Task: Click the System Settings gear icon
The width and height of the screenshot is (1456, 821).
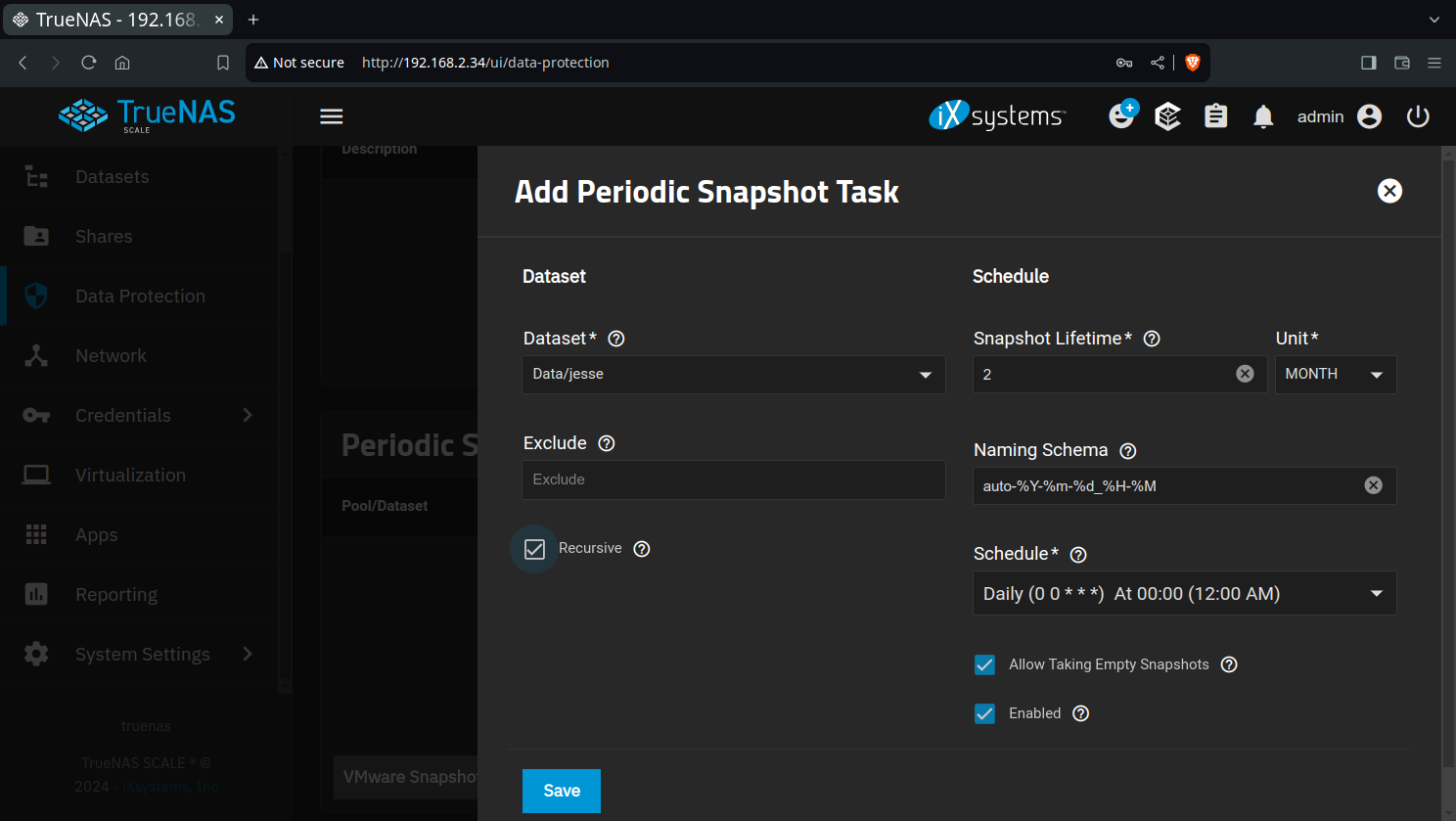Action: (36, 654)
